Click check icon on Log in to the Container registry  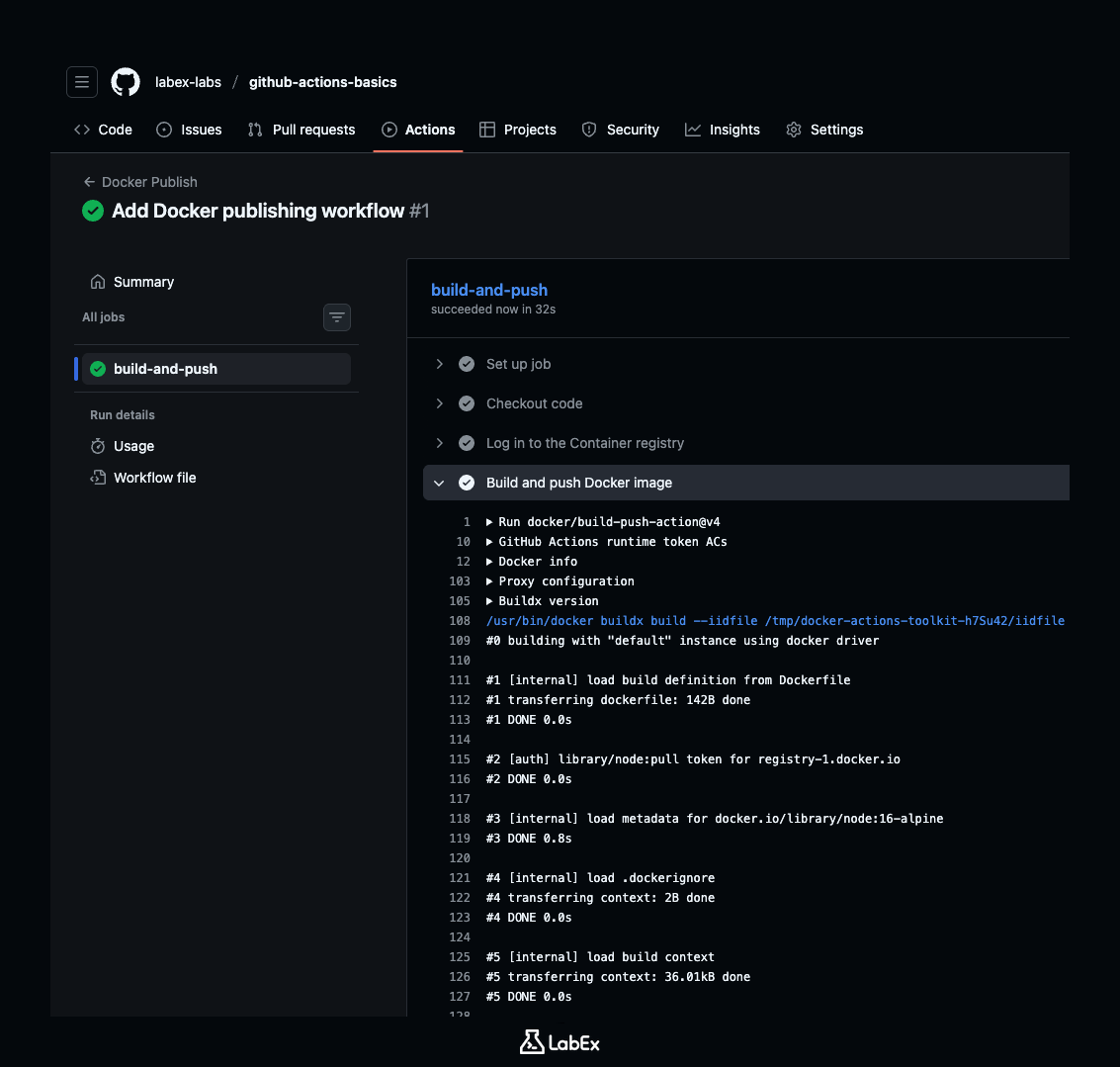[x=467, y=443]
